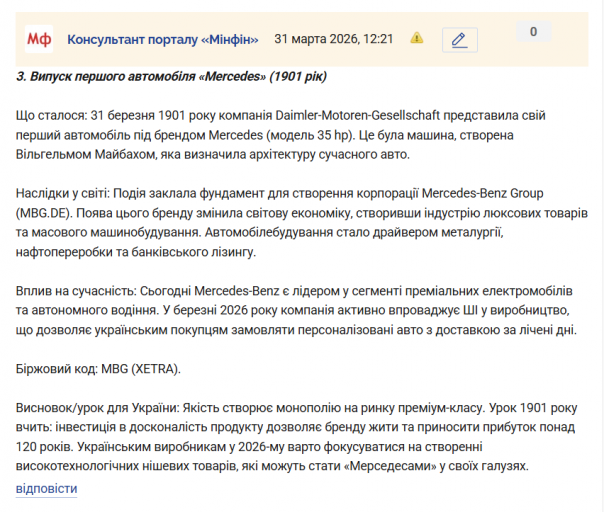Click the timestamp 31 марта 2026, 12:21
Screen dimensions: 604x512
(334, 39)
